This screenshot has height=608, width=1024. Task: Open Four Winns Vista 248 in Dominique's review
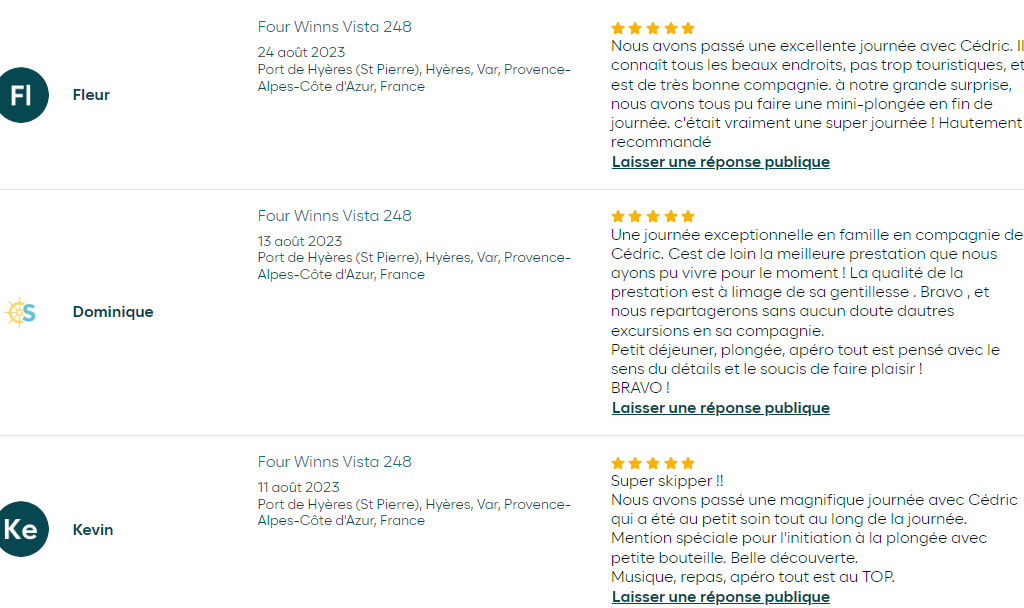tap(334, 216)
